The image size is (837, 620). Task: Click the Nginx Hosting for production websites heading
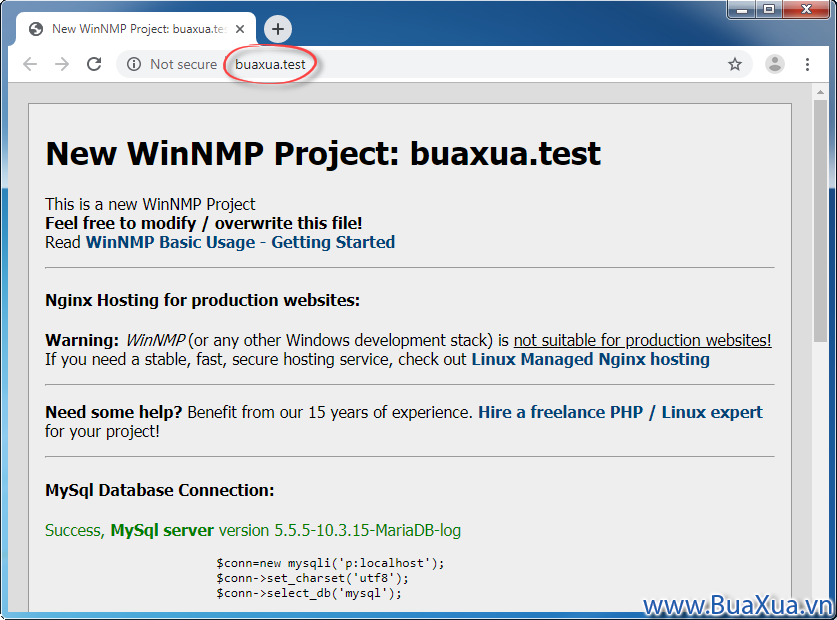202,300
